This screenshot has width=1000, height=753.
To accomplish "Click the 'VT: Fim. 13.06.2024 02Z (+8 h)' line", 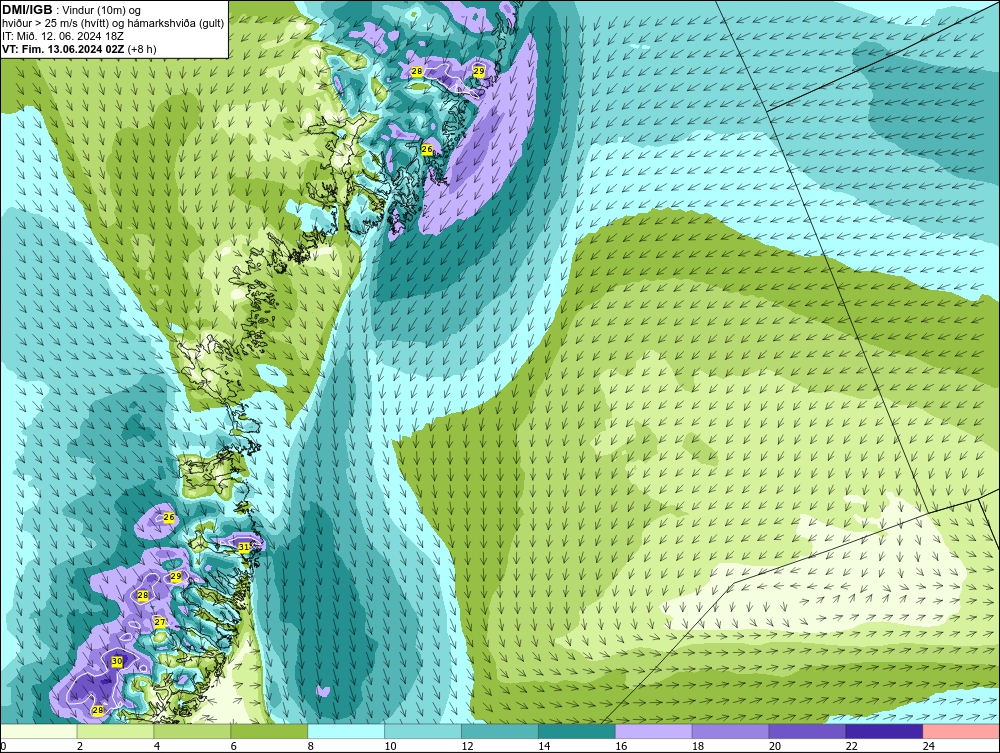I will pos(79,48).
